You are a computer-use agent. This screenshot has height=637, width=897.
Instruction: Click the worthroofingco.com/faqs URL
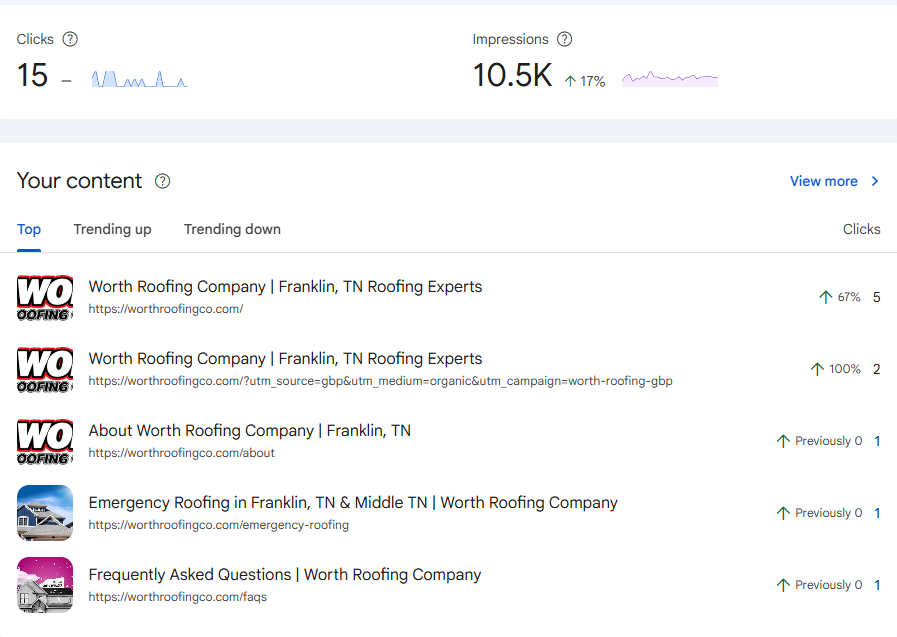click(177, 597)
